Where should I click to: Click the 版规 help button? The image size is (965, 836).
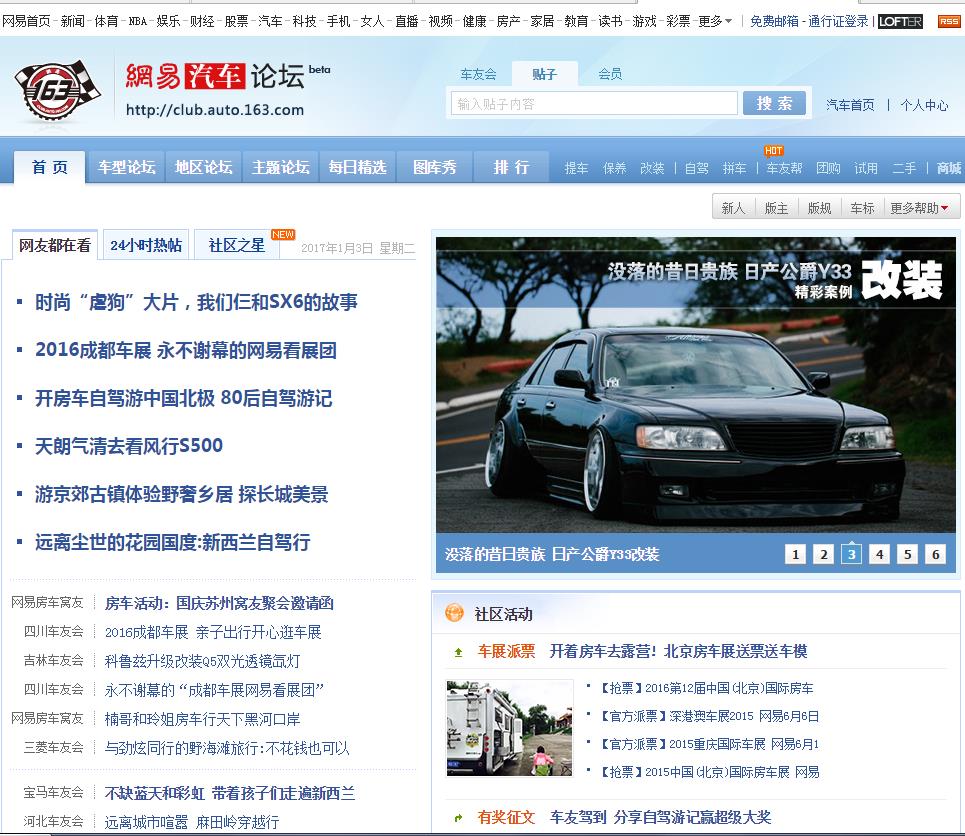coord(820,208)
